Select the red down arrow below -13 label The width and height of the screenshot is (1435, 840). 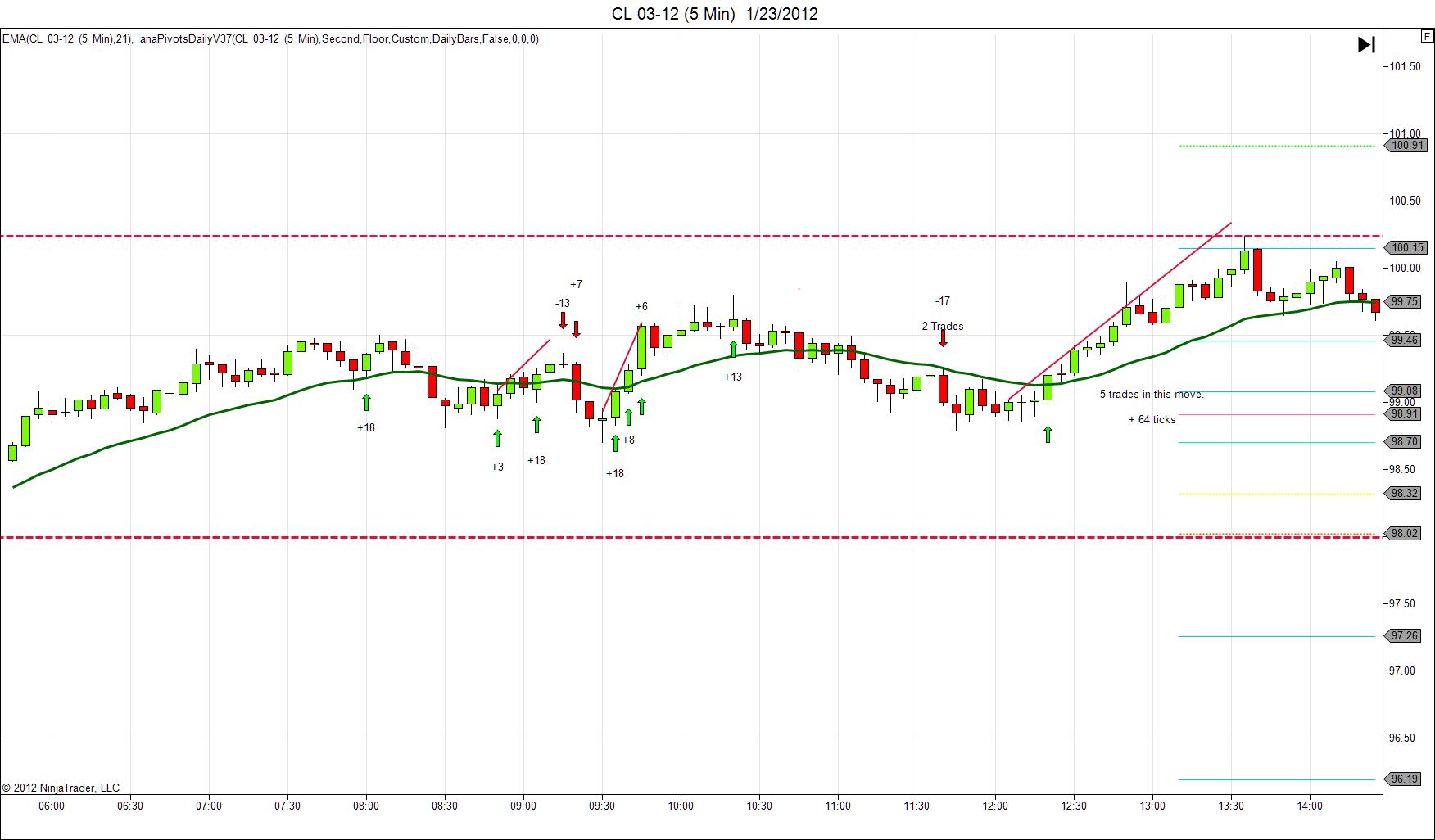coord(563,320)
